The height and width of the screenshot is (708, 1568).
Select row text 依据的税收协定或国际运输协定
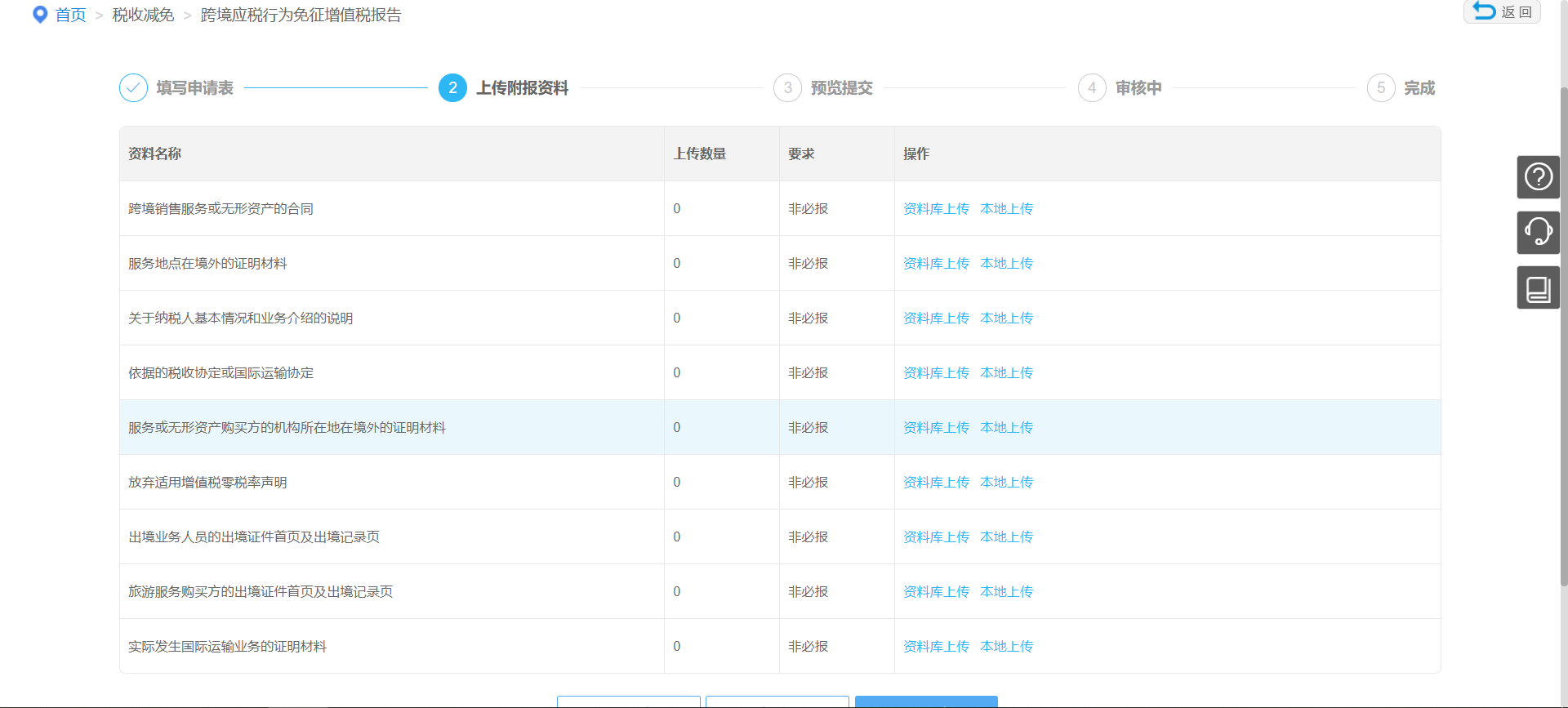tap(220, 372)
